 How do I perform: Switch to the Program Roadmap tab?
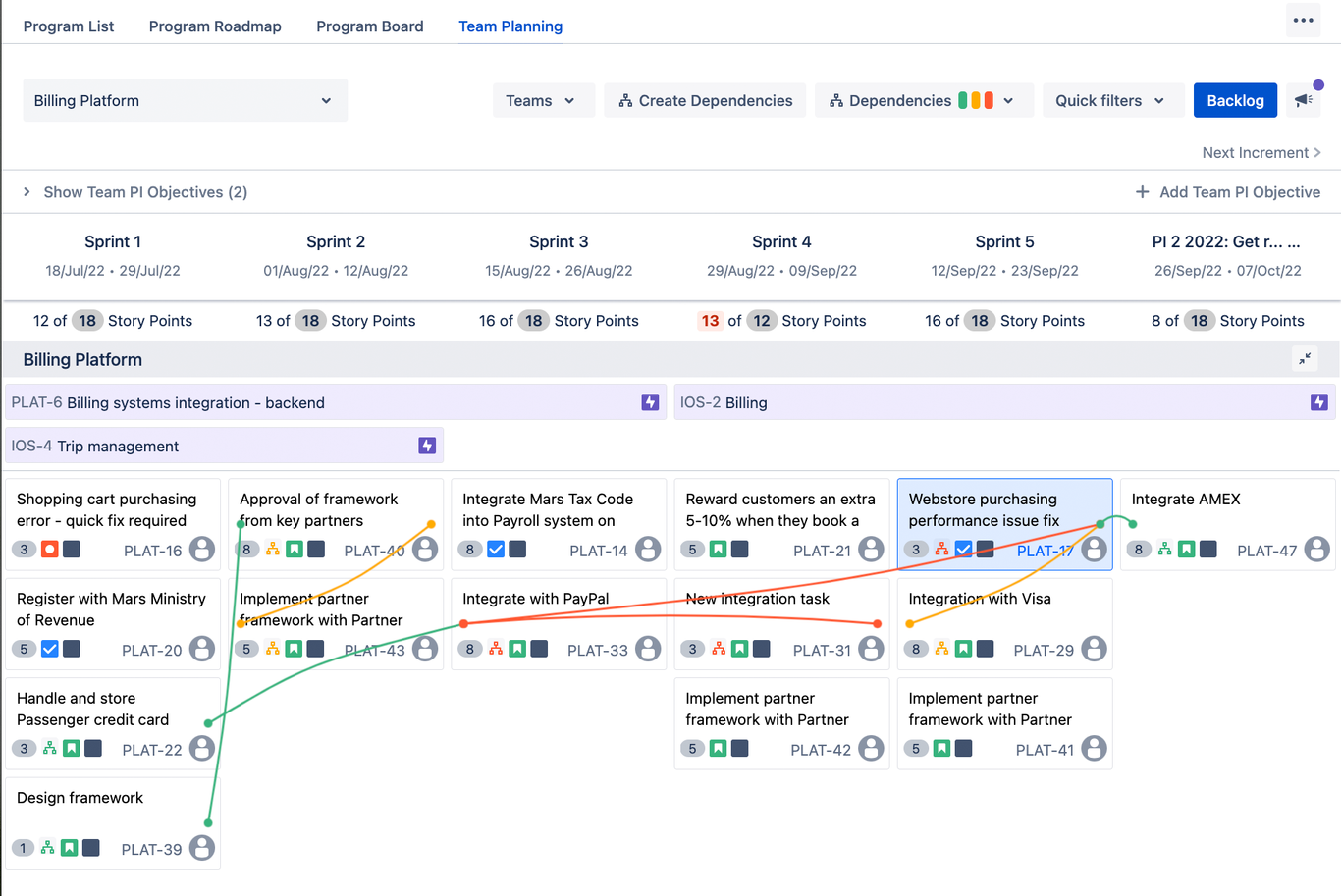[215, 26]
